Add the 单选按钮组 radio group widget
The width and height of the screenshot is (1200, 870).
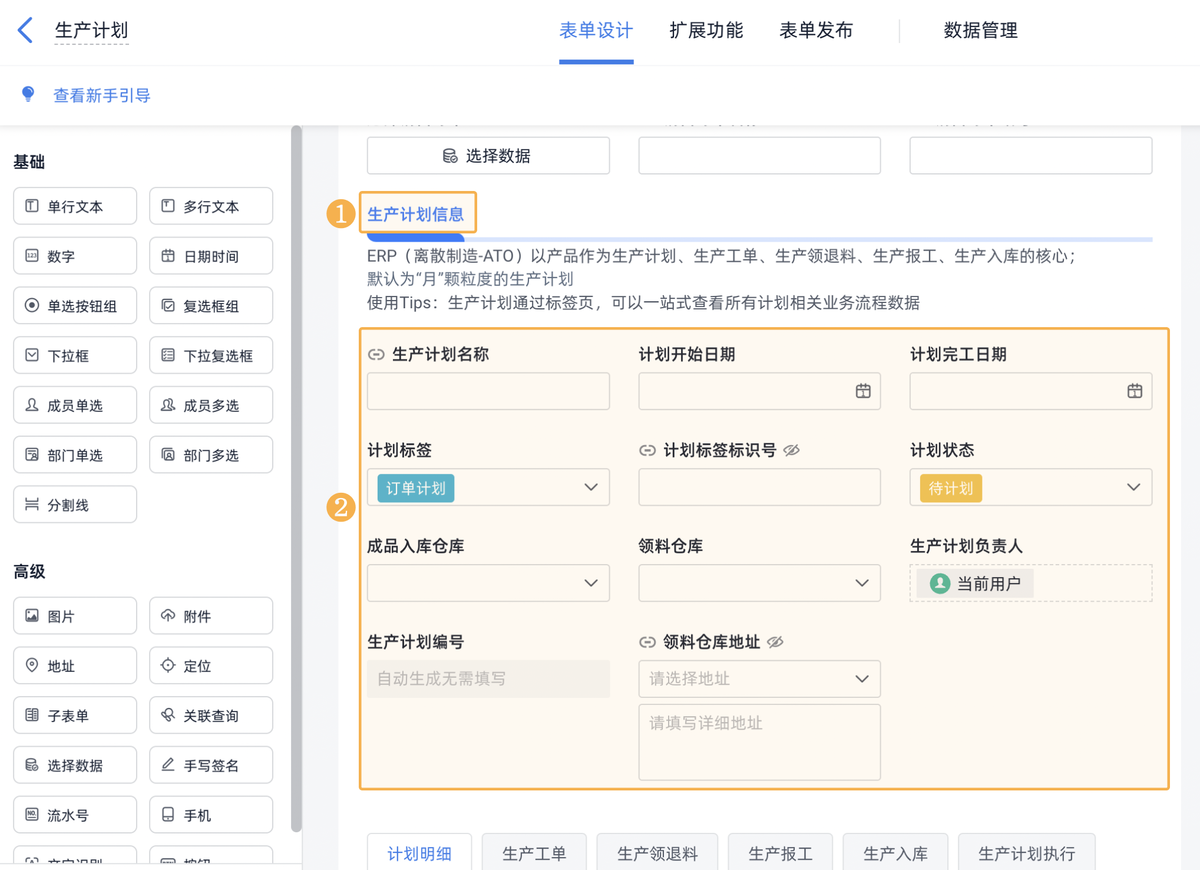point(75,306)
